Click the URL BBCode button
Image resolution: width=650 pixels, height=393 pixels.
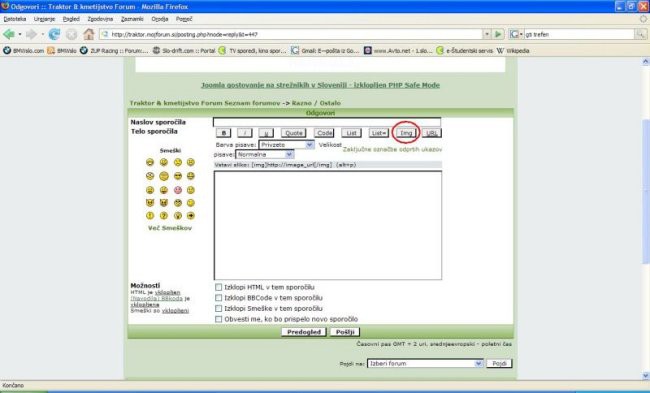(432, 133)
